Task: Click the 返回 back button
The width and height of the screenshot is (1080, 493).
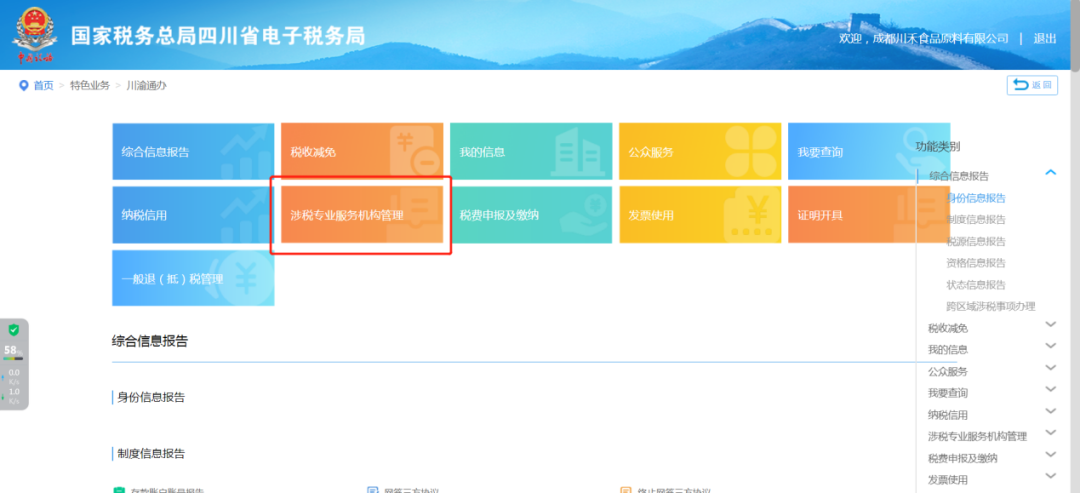Action: (1032, 85)
